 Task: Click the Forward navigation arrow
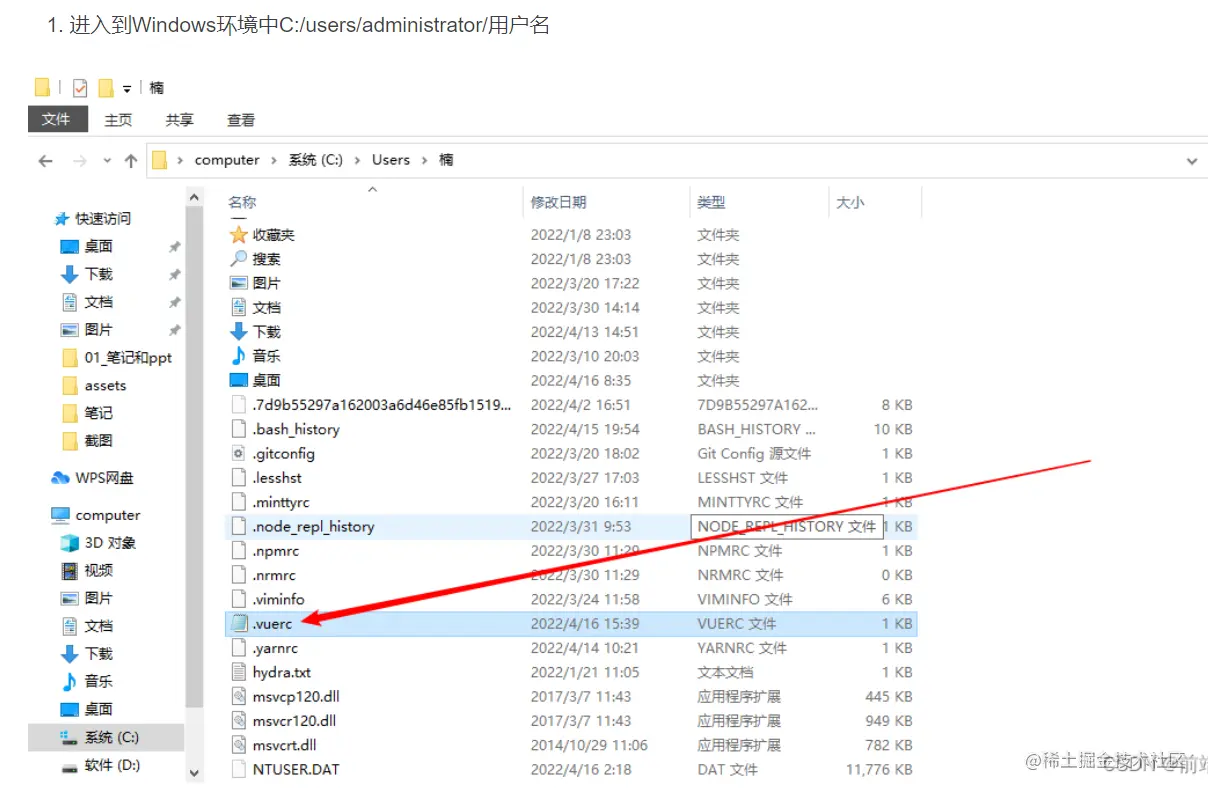click(80, 160)
